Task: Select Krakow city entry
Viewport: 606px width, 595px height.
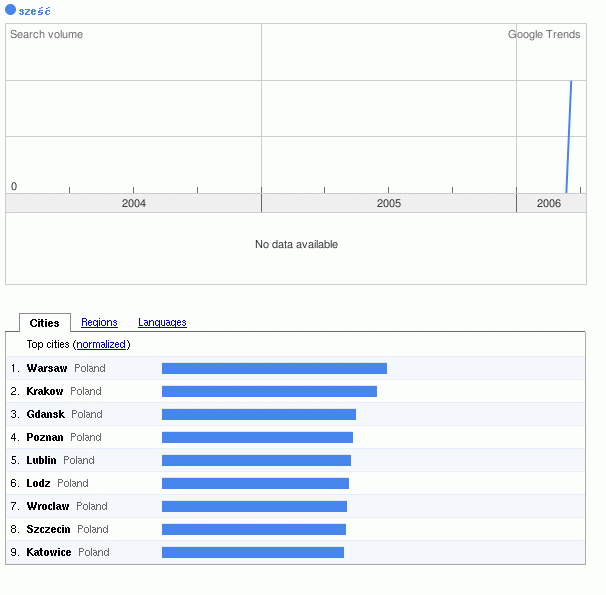Action: pos(45,392)
